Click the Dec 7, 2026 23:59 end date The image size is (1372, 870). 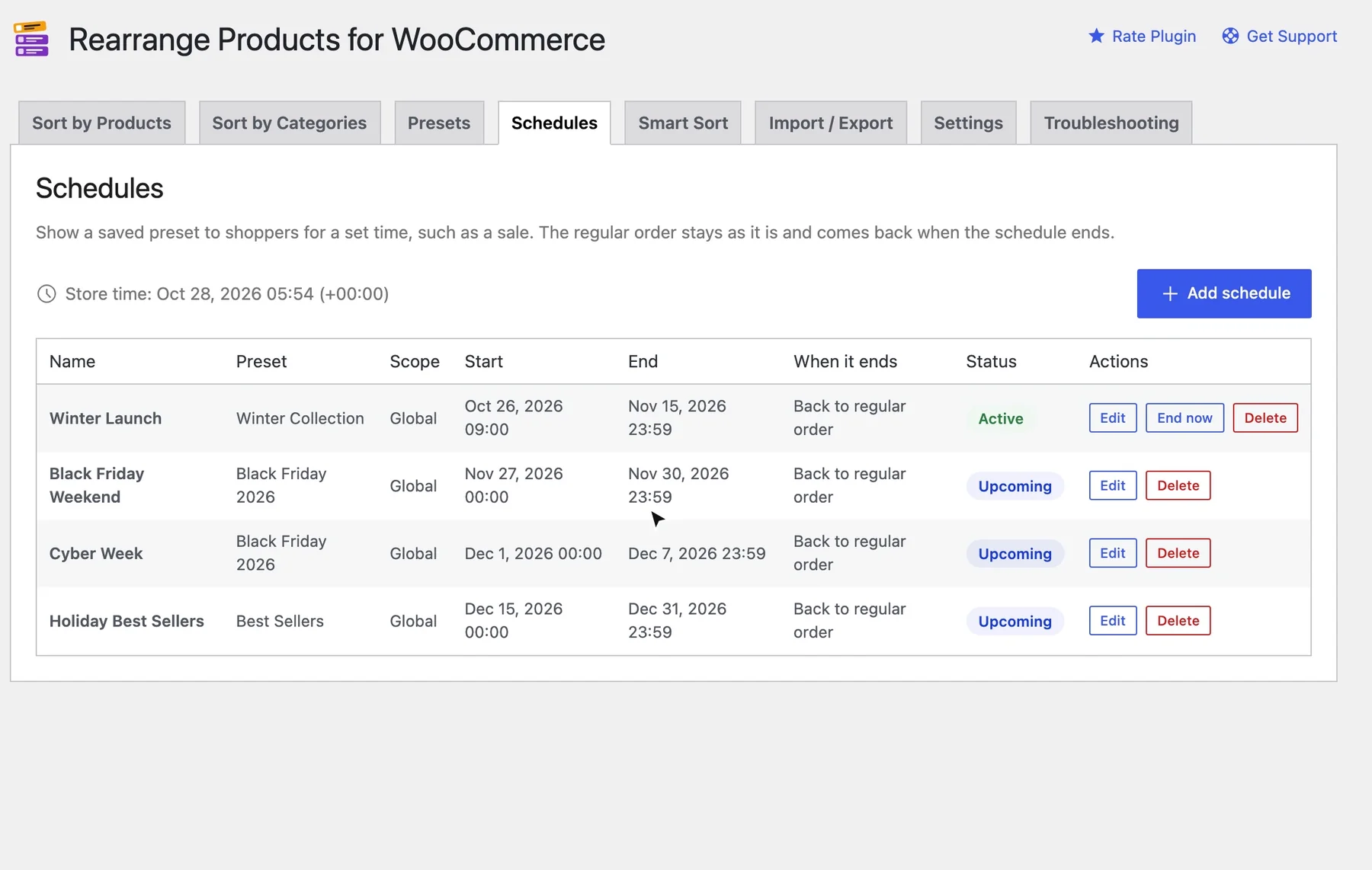tap(697, 554)
